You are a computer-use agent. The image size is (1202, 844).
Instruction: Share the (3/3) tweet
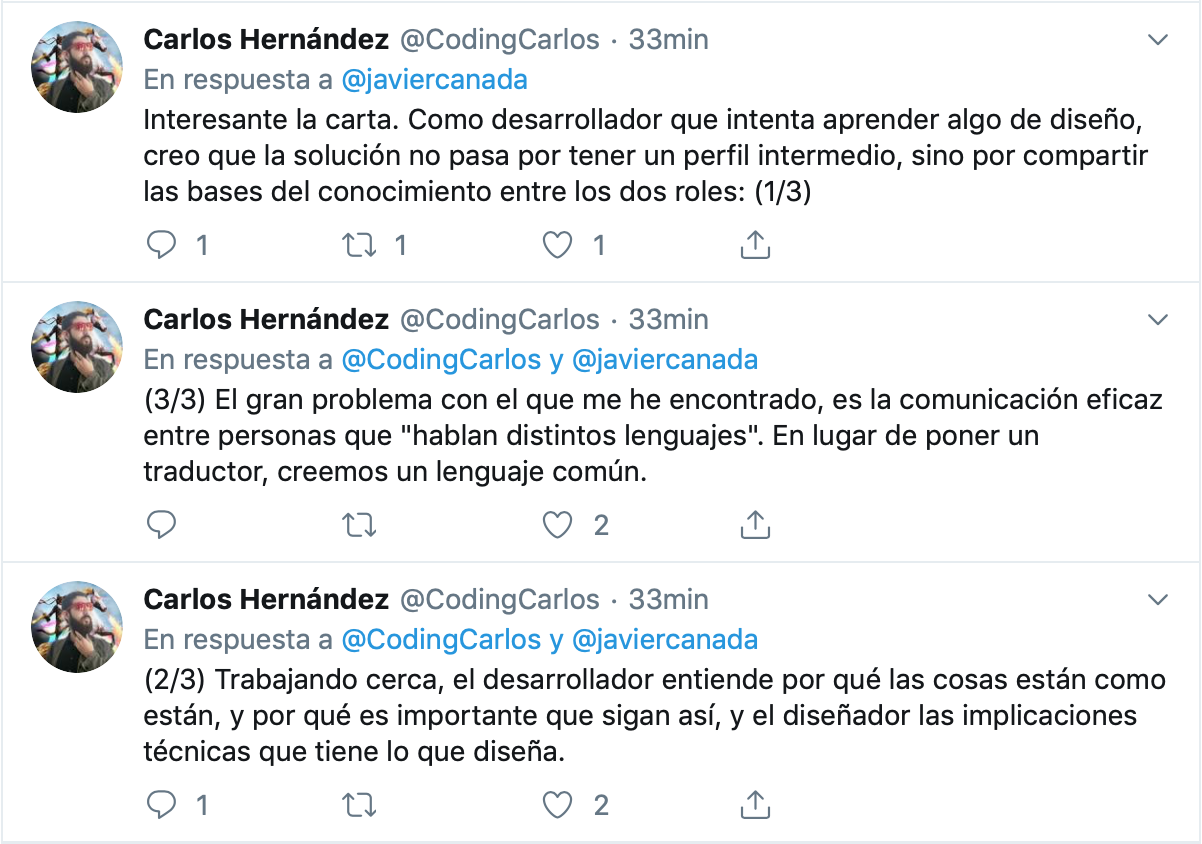coord(755,524)
